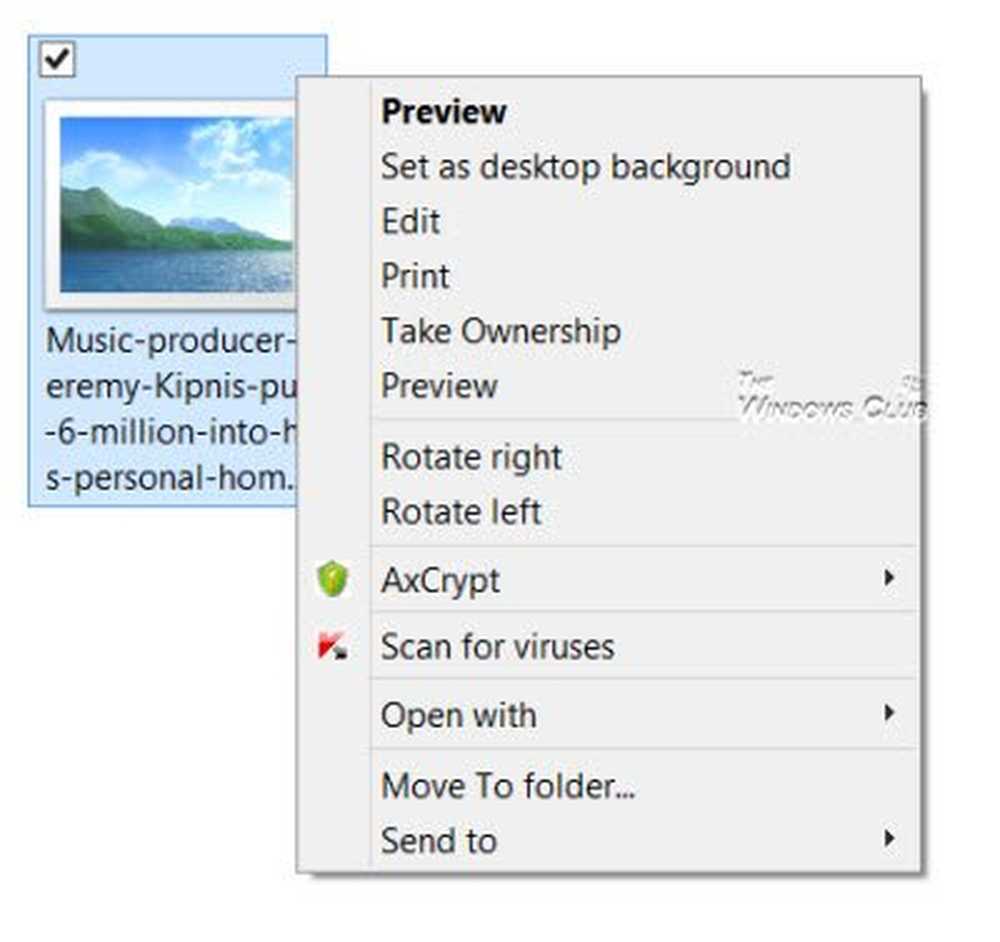Image resolution: width=1000 pixels, height=942 pixels.
Task: Choose Move To folder... option
Action: 508,786
